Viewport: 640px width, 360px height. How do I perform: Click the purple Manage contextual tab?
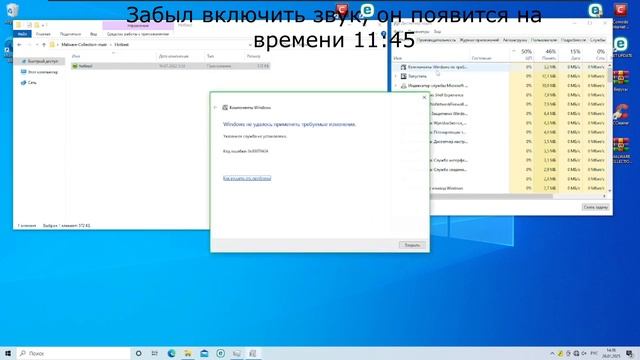click(138, 25)
